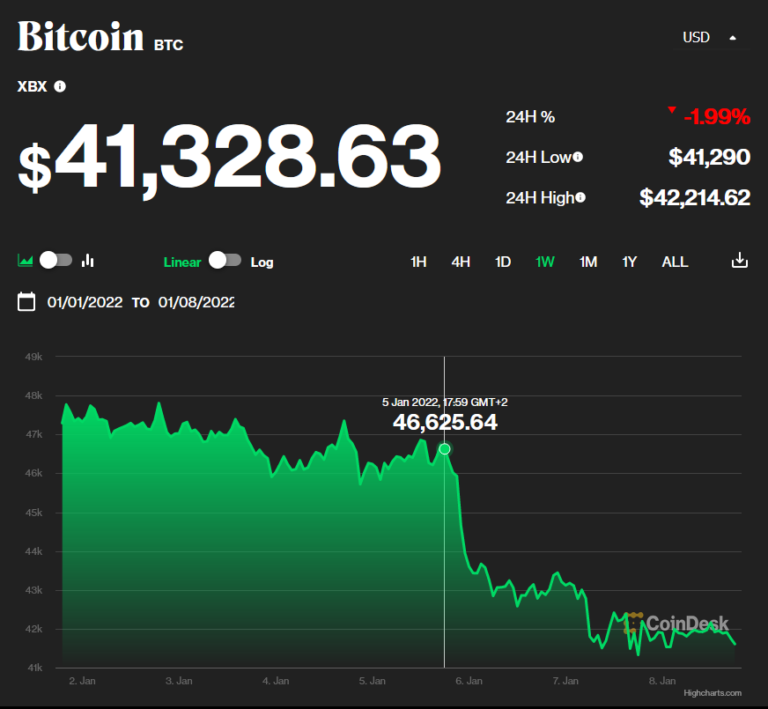Switch to the 1D time range
The height and width of the screenshot is (709, 768).
[x=503, y=262]
